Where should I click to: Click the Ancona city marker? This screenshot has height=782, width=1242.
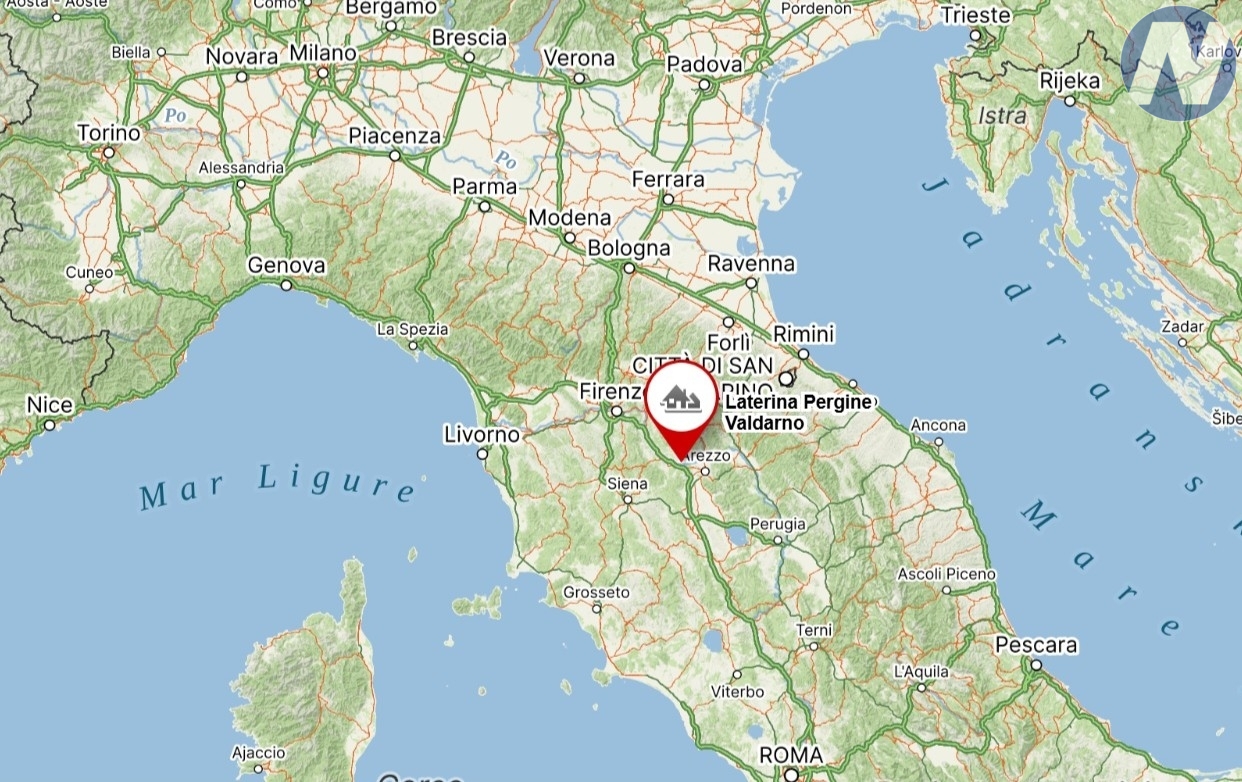click(938, 441)
